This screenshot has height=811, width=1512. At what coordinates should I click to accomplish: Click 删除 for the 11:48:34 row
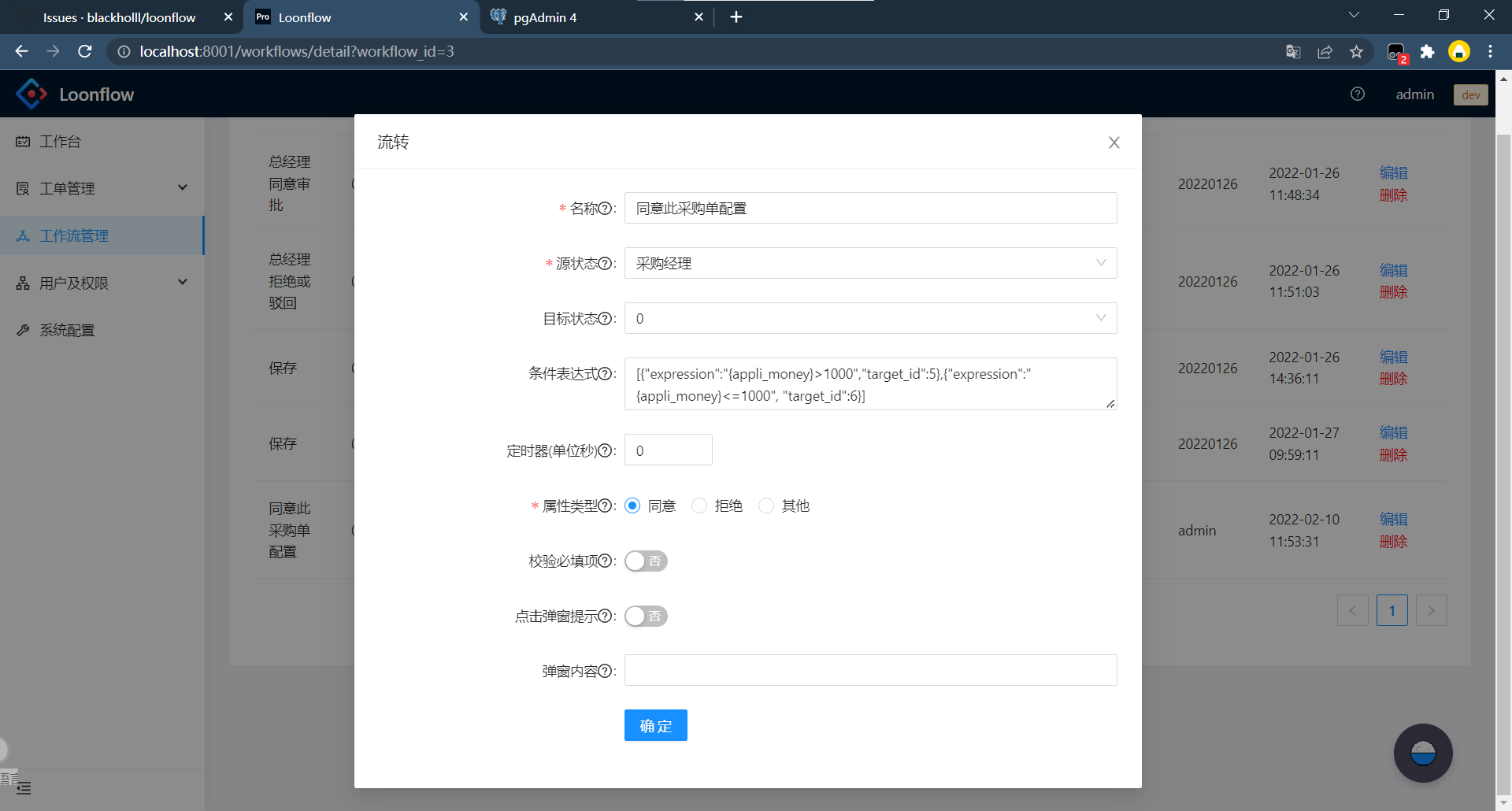click(1393, 195)
